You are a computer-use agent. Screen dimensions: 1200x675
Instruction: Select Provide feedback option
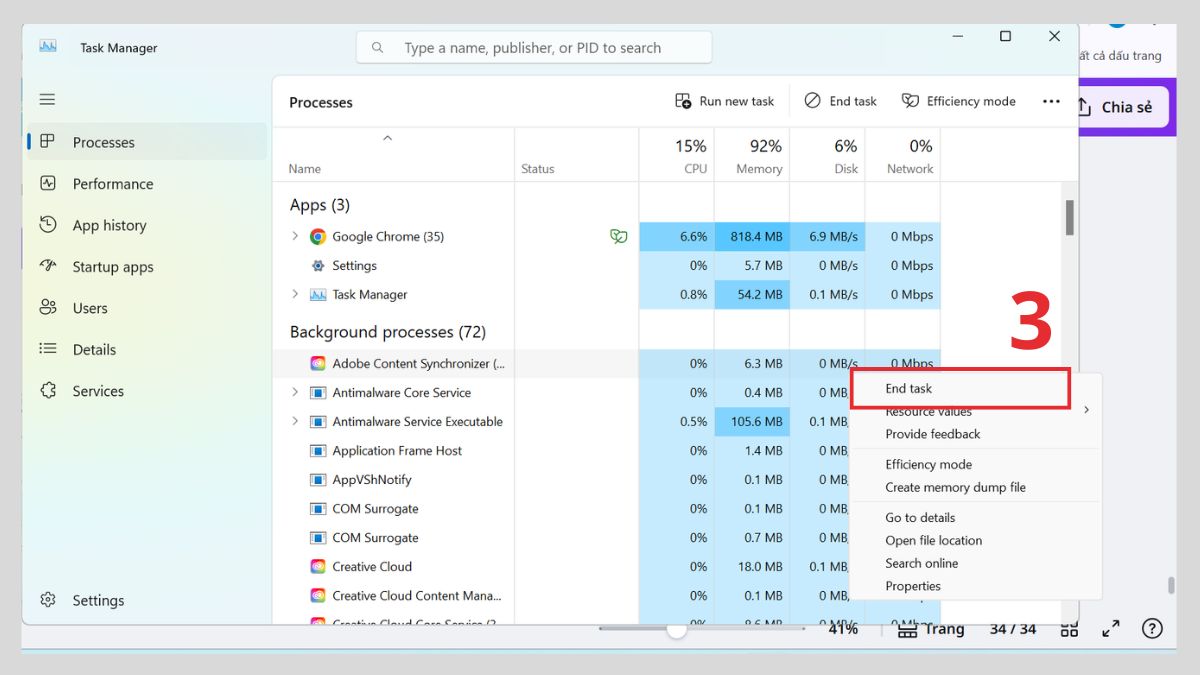point(932,434)
